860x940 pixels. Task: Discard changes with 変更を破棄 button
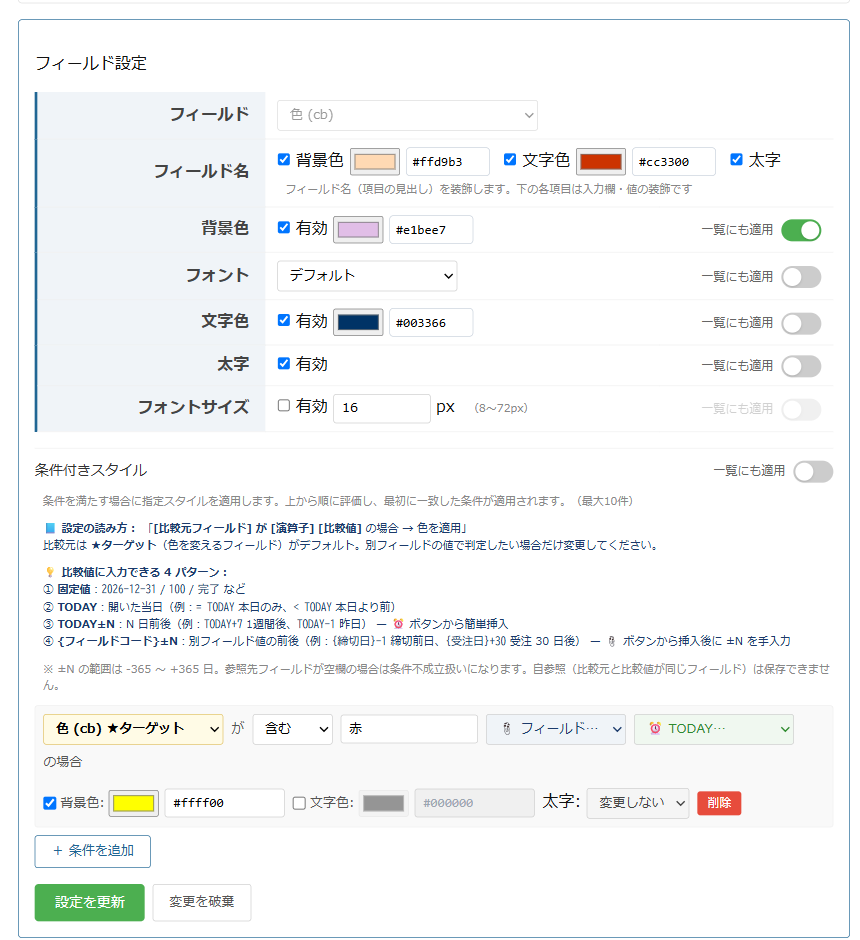202,902
